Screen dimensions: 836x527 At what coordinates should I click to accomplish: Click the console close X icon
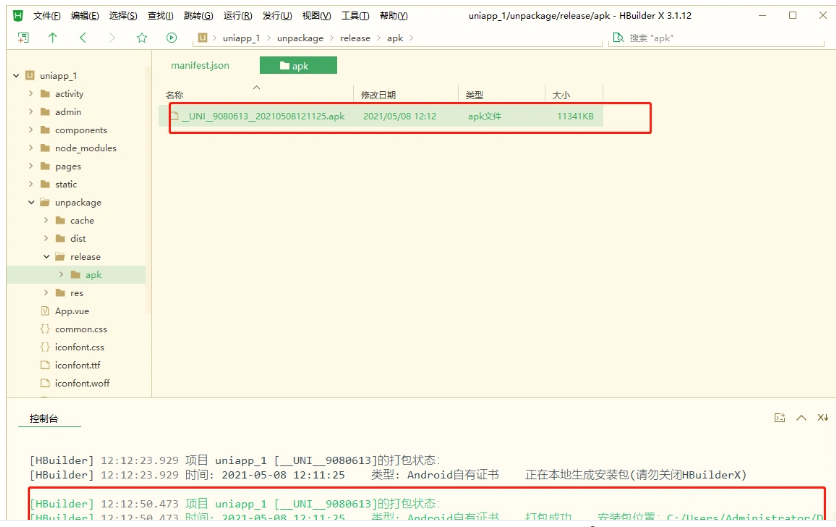click(x=822, y=418)
